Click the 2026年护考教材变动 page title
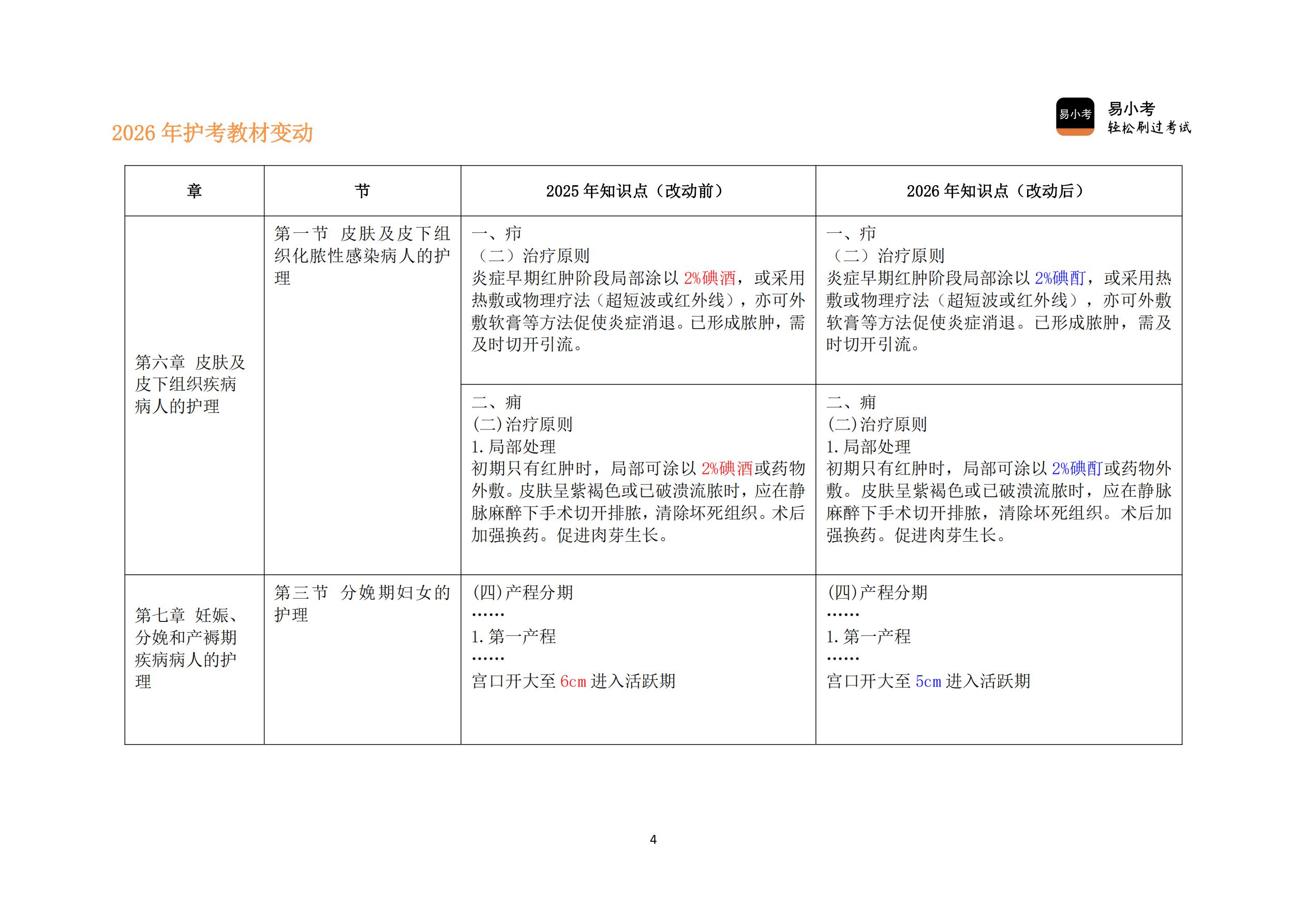The height and width of the screenshot is (924, 1307). (x=212, y=131)
